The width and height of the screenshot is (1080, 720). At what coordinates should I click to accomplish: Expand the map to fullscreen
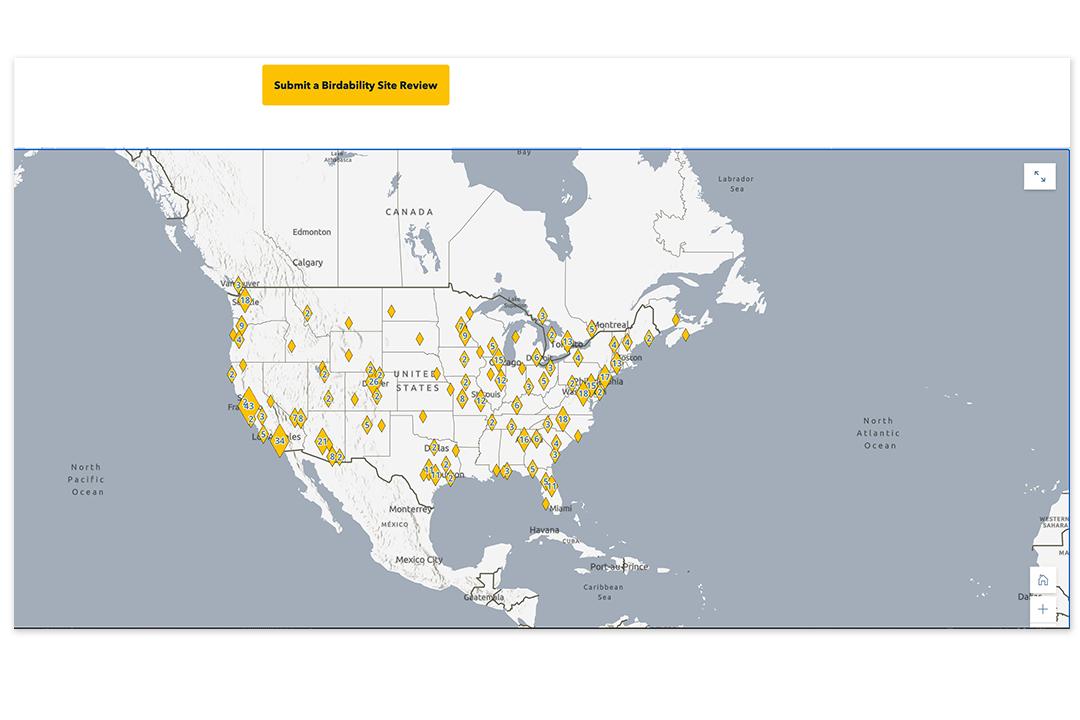(x=1040, y=176)
